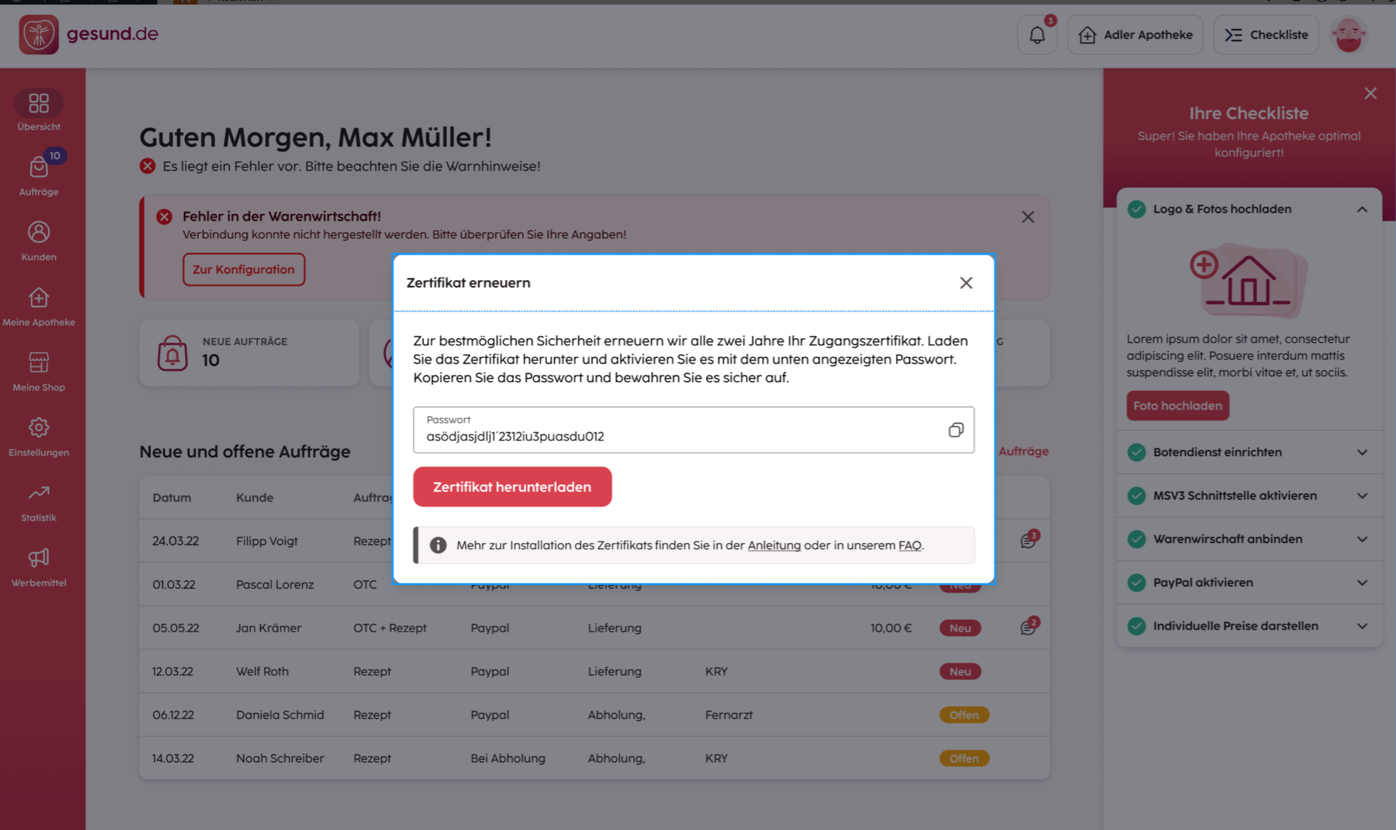Open the user avatar menu
Image resolution: width=1396 pixels, height=830 pixels.
(x=1349, y=35)
